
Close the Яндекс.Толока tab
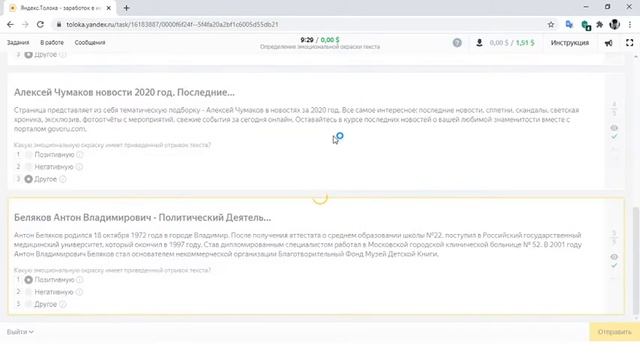point(109,8)
